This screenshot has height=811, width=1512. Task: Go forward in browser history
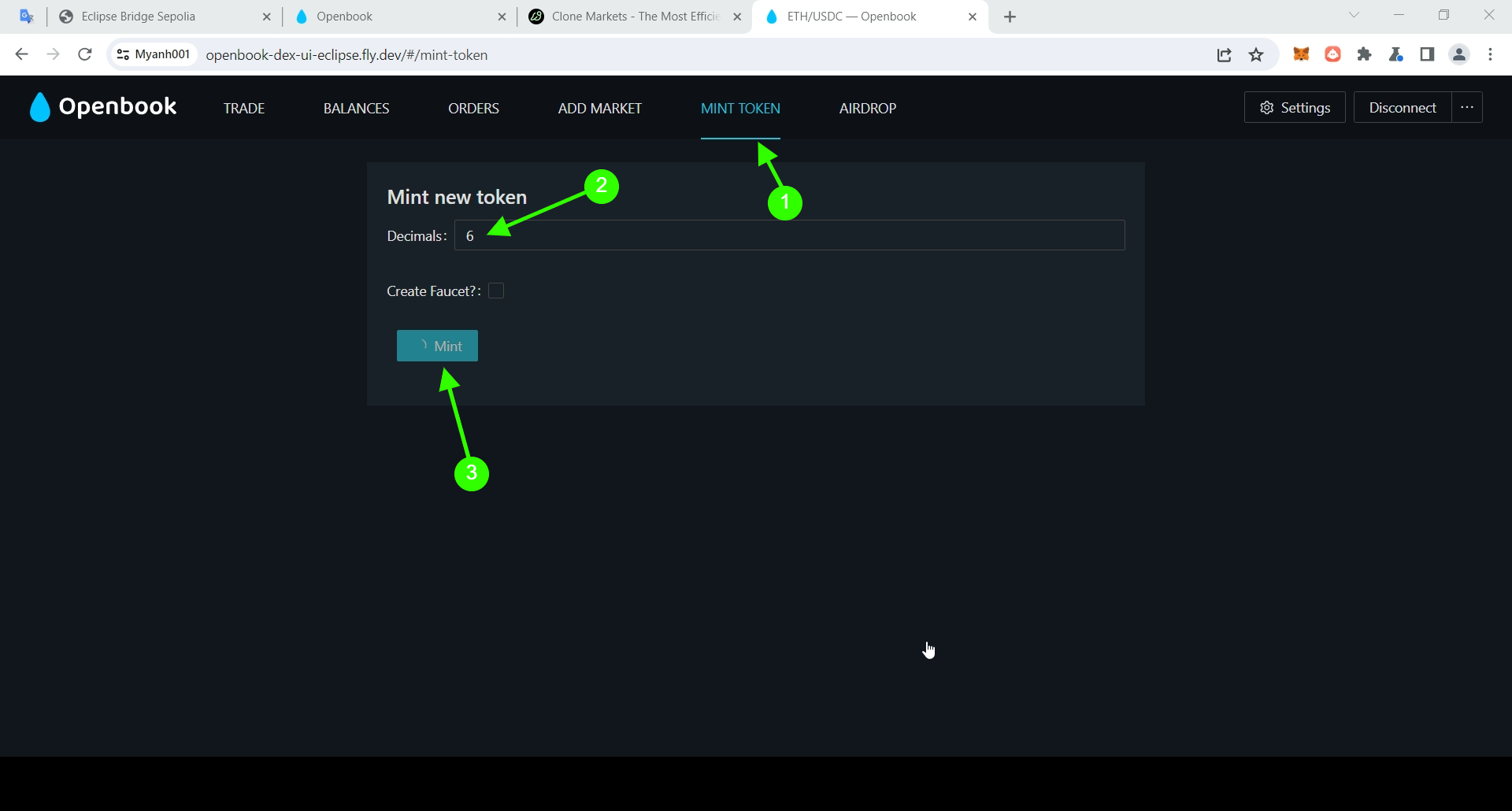pyautogui.click(x=54, y=54)
